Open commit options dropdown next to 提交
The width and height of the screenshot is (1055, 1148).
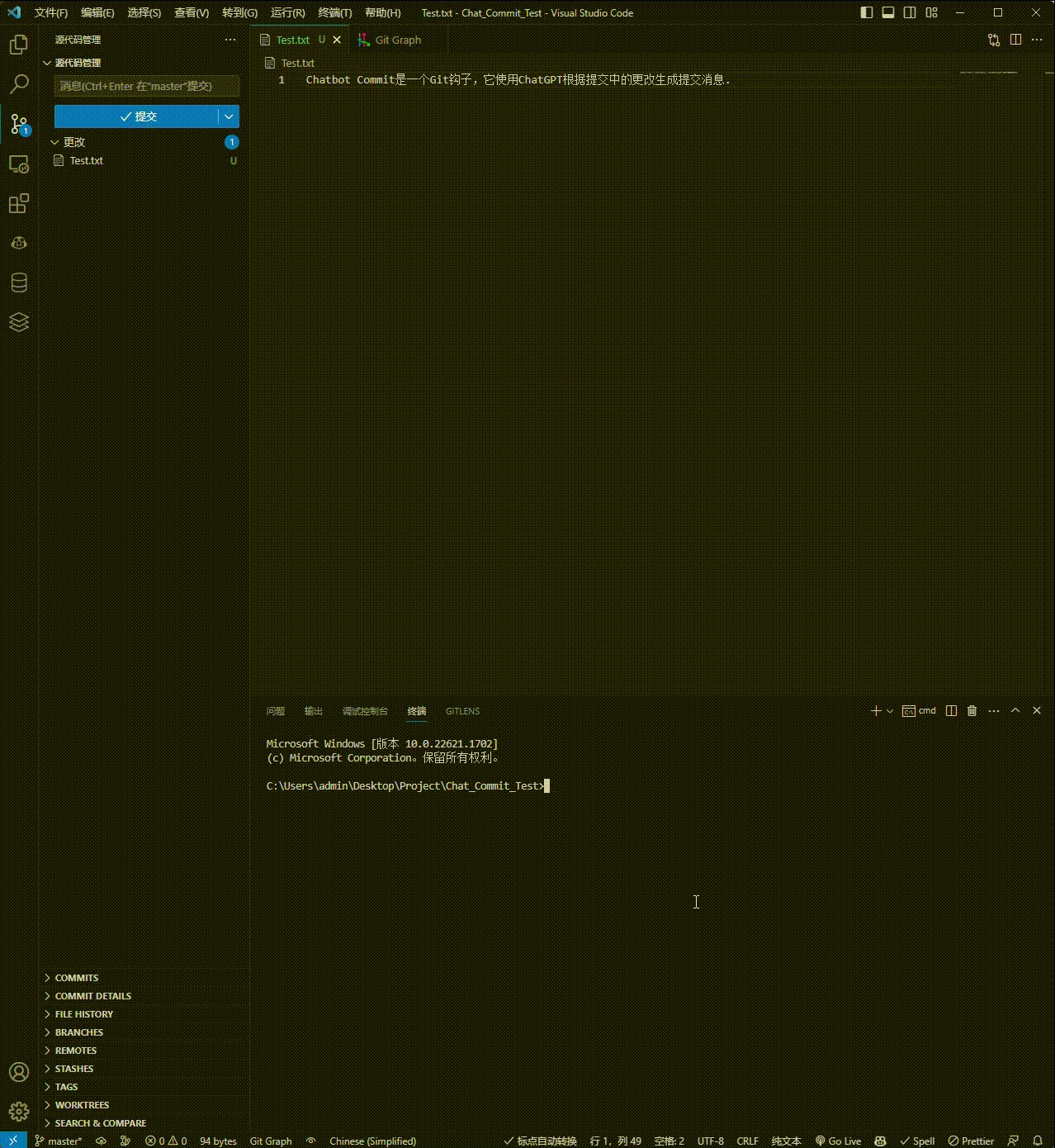click(x=229, y=116)
